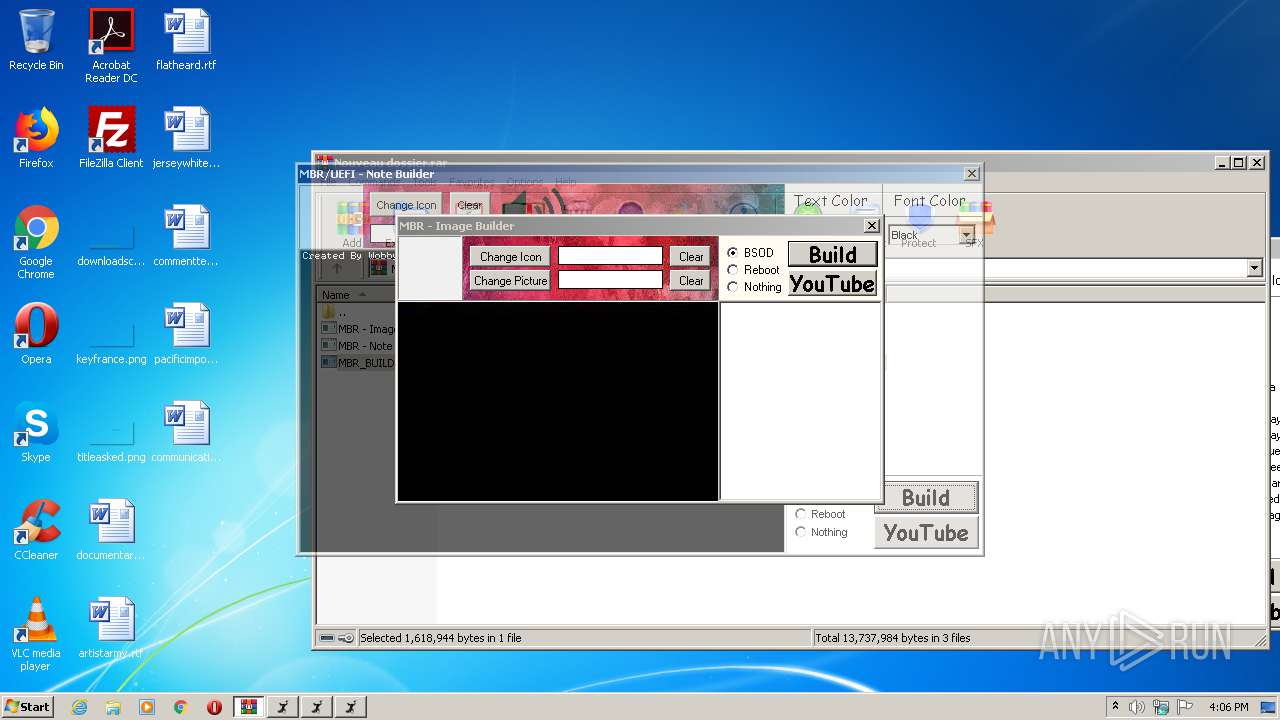Switch to WinRAR via its taskbar button

pyautogui.click(x=249, y=707)
